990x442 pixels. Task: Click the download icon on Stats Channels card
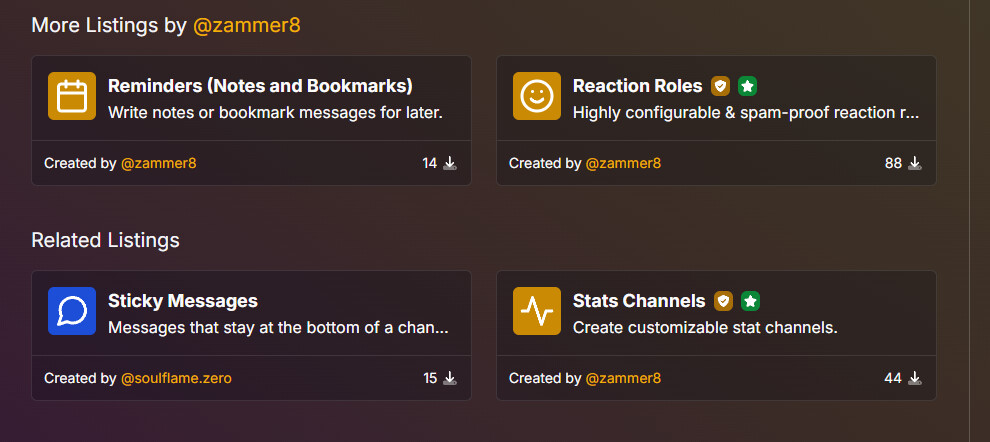(x=914, y=378)
